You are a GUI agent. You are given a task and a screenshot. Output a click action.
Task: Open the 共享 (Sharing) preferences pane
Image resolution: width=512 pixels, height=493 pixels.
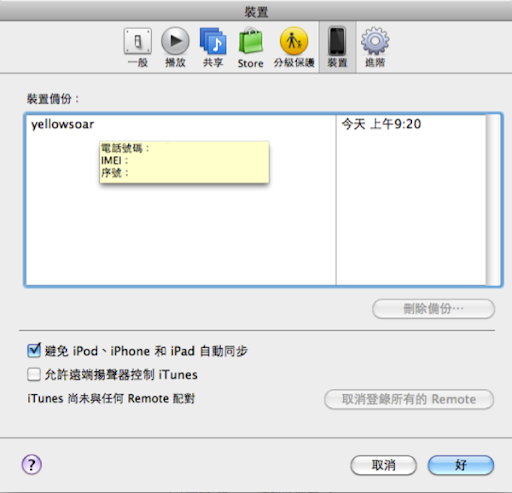[x=213, y=47]
